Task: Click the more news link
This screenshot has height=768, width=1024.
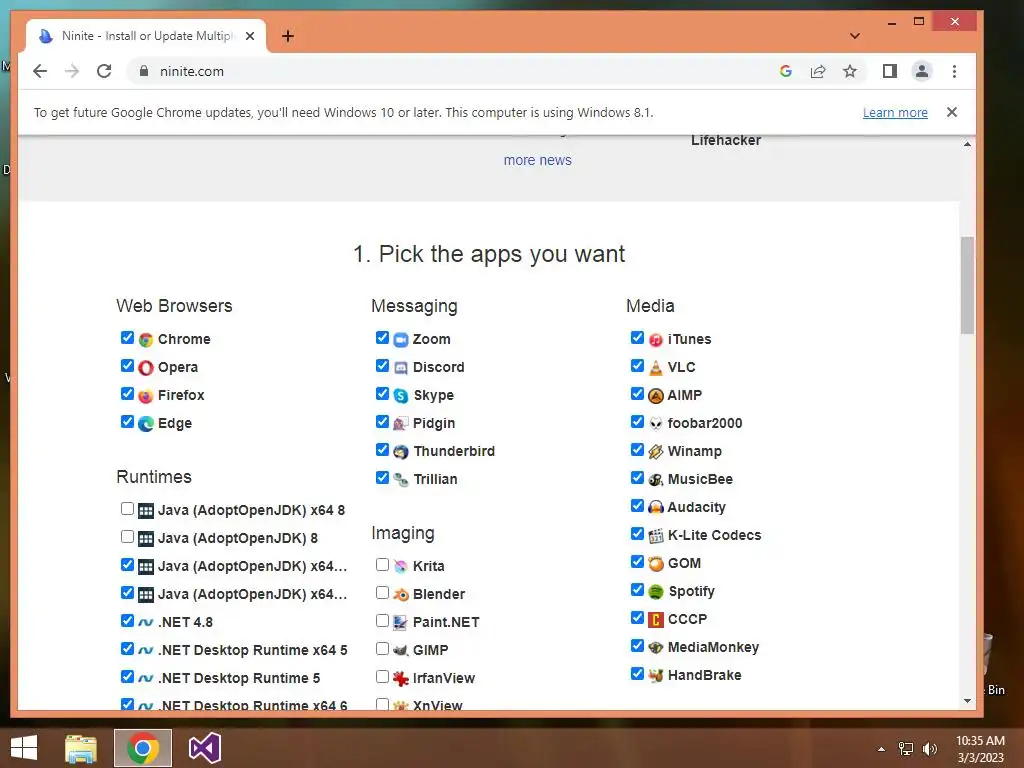Action: coord(537,161)
